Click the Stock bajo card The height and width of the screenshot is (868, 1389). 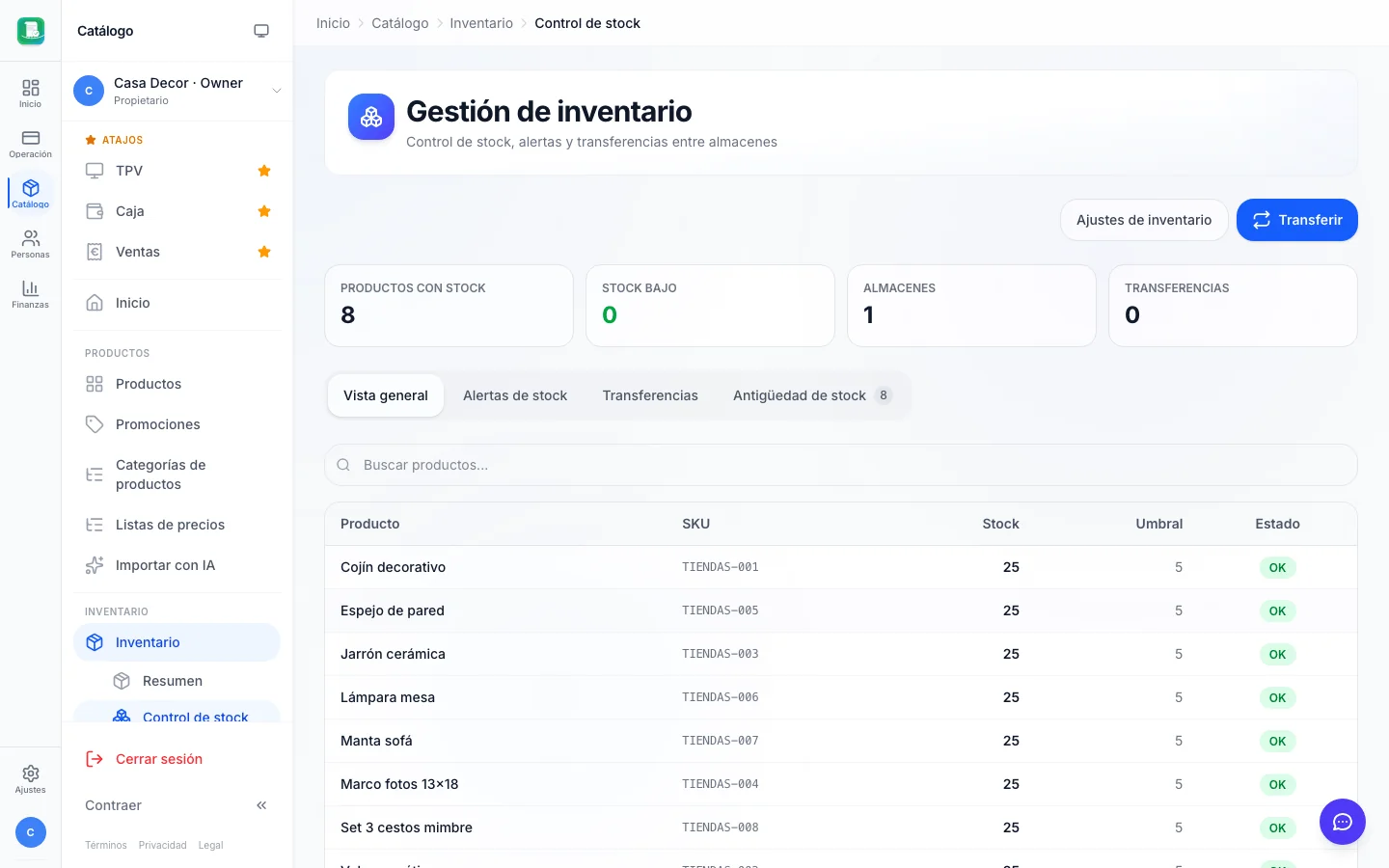pos(710,306)
